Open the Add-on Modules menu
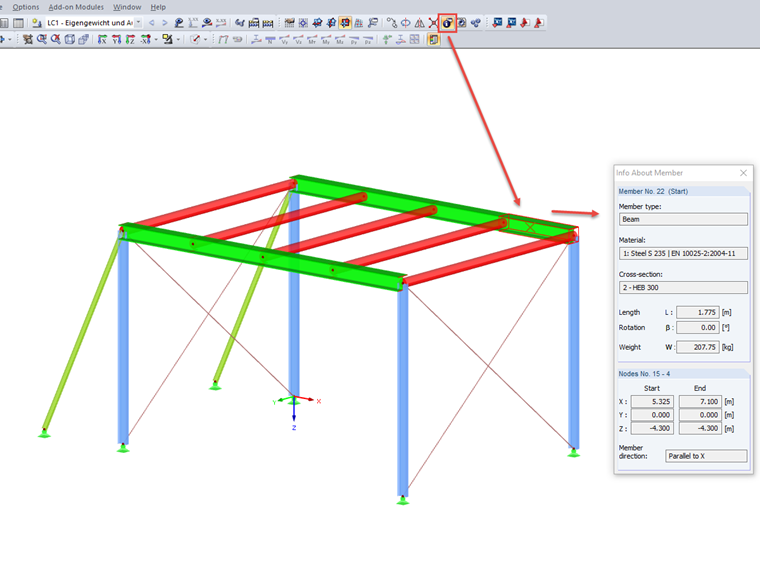The height and width of the screenshot is (570, 760). click(x=76, y=7)
